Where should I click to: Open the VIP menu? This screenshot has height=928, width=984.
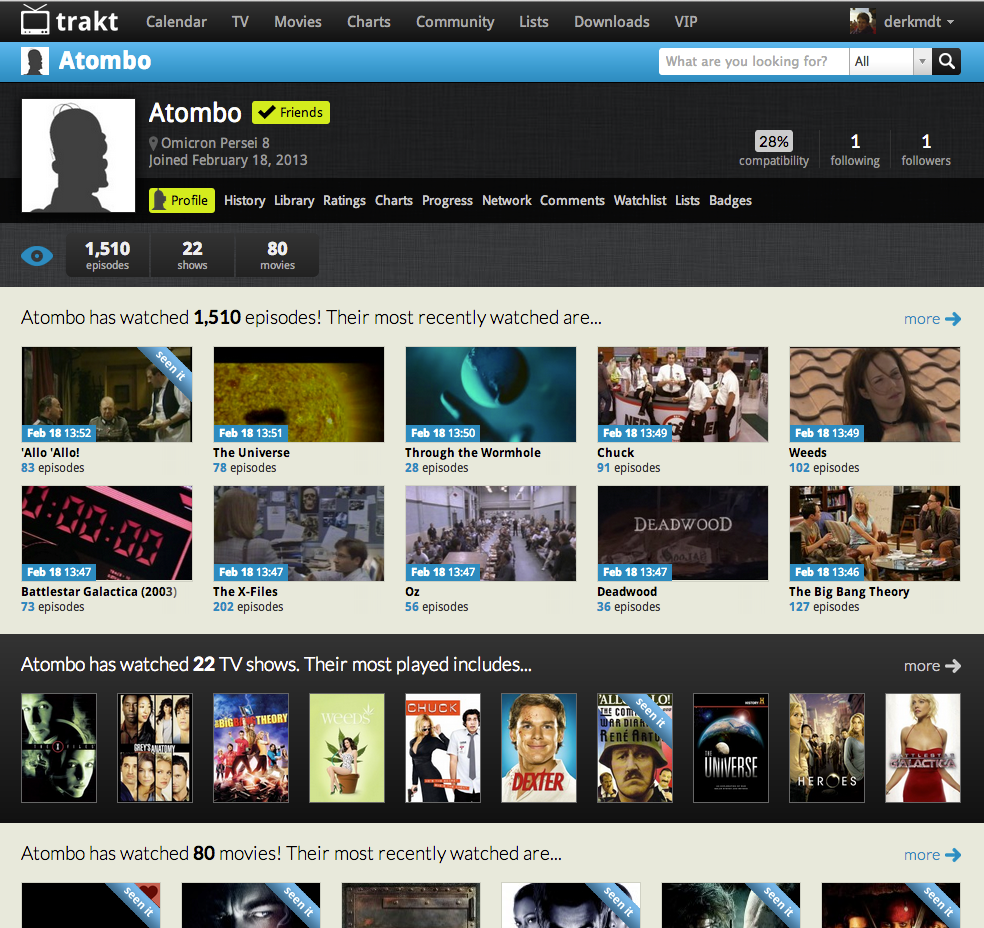coord(686,22)
